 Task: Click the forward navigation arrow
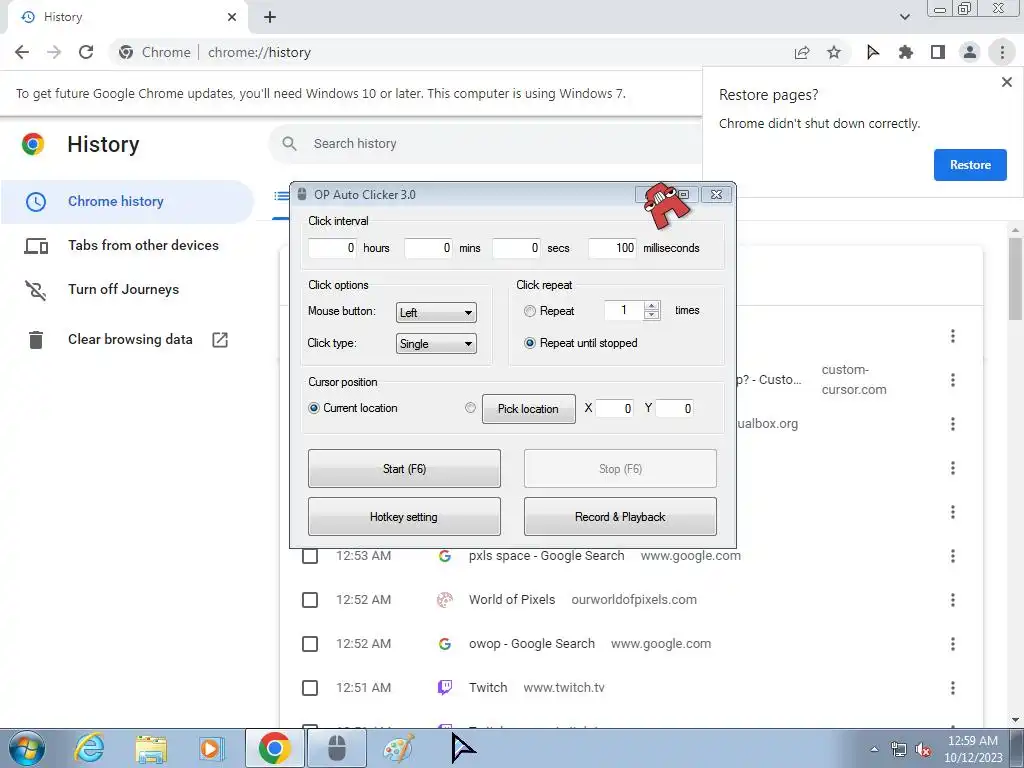54,52
